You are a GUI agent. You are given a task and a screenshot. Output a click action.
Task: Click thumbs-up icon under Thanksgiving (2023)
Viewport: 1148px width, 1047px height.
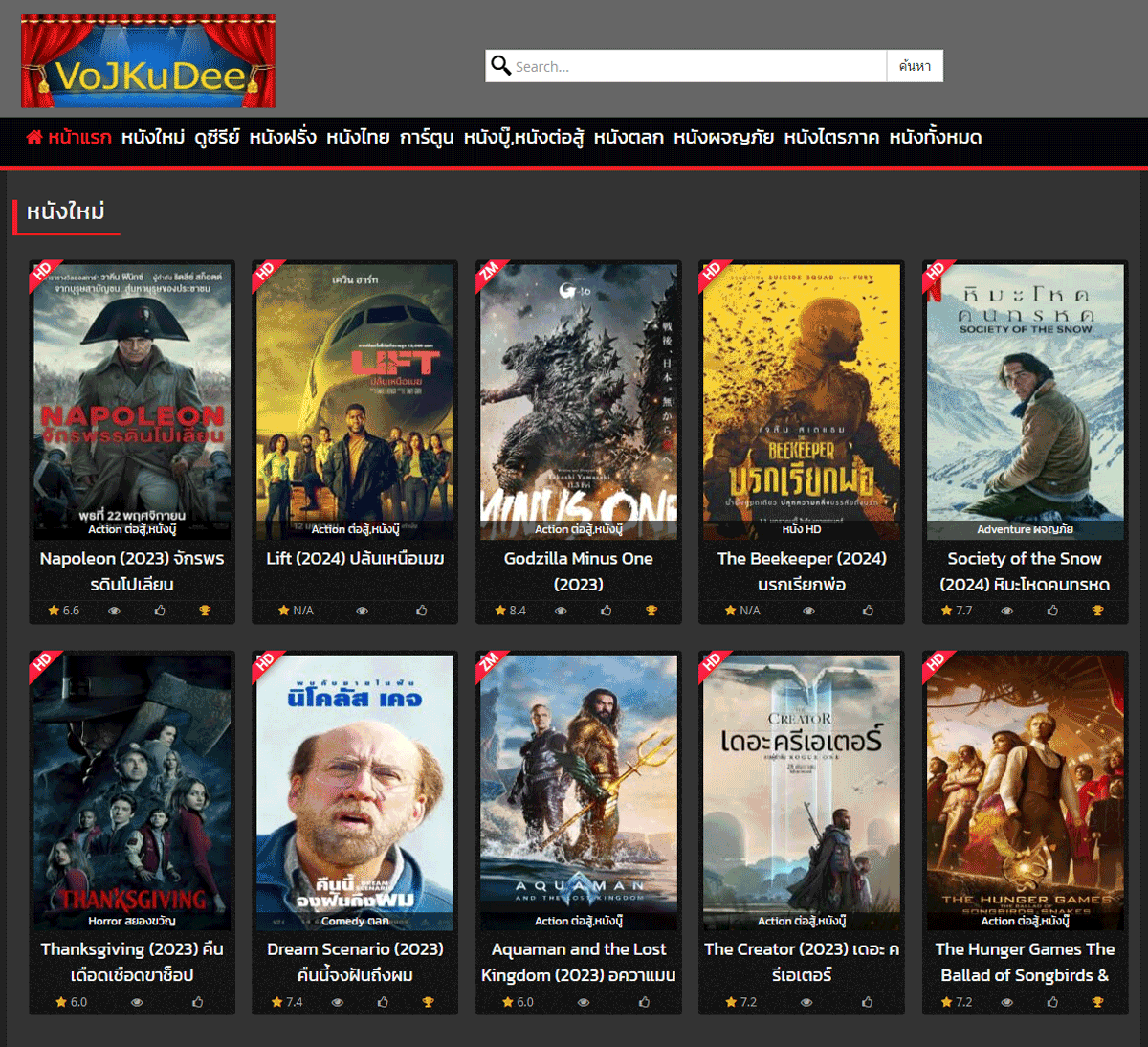coord(198,1002)
